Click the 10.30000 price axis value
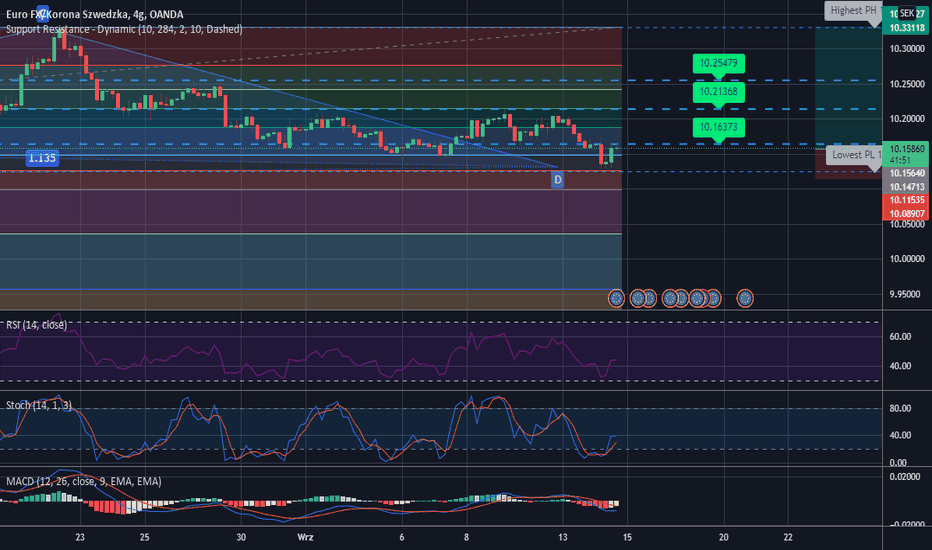 click(x=907, y=49)
